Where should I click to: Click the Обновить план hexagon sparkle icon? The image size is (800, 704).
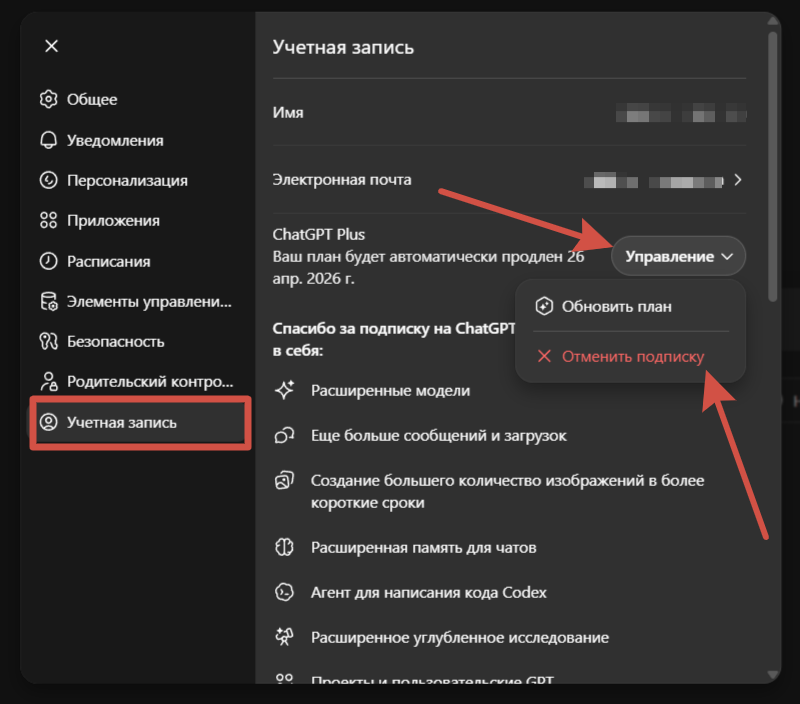click(x=544, y=306)
